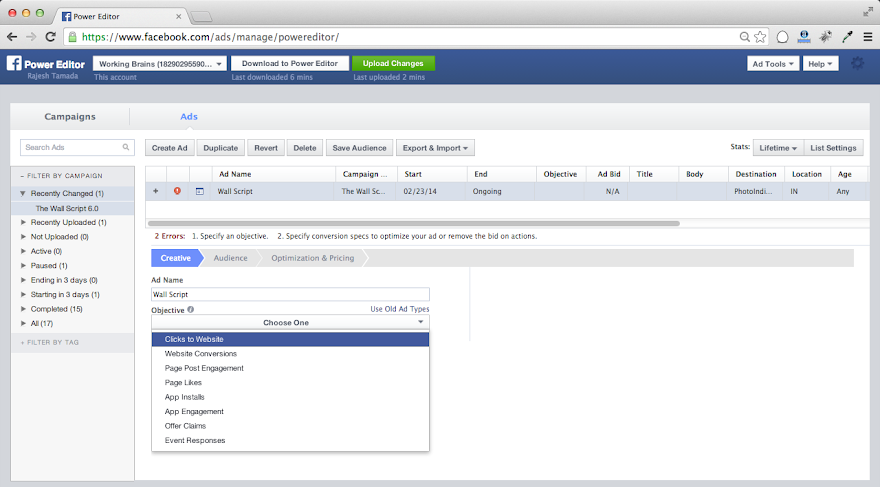Collapse the Filter by Campaign section
Viewport: 880px width, 487px height.
61,176
